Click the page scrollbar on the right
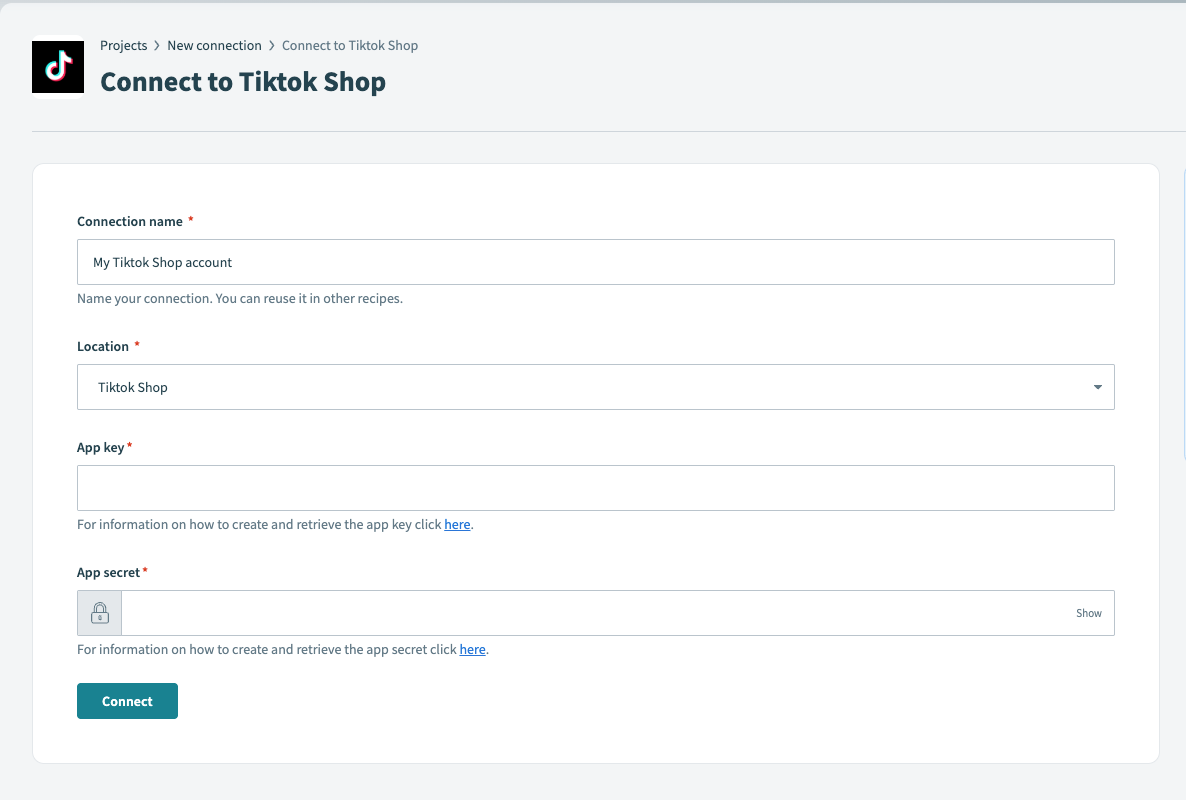 1183,300
